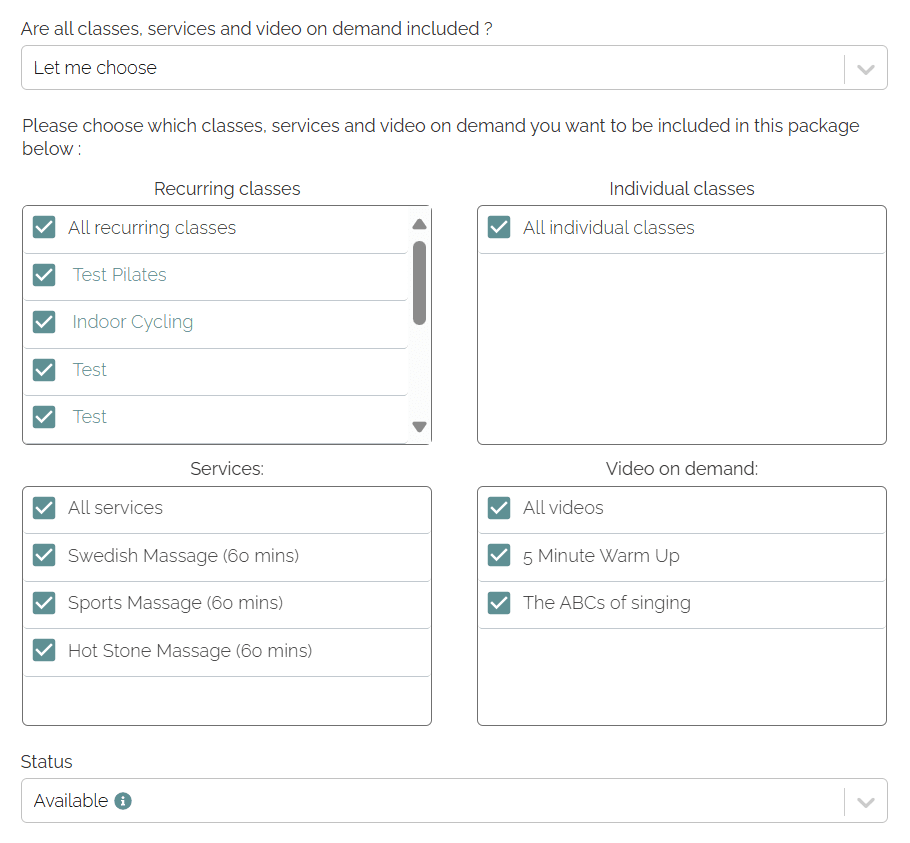The width and height of the screenshot is (910, 843).
Task: Toggle Hot Stone Massage (60 mins) checkbox
Action: (44, 651)
